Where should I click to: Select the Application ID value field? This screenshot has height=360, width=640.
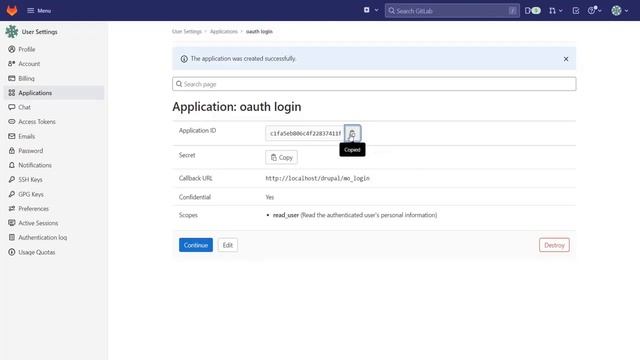point(305,133)
